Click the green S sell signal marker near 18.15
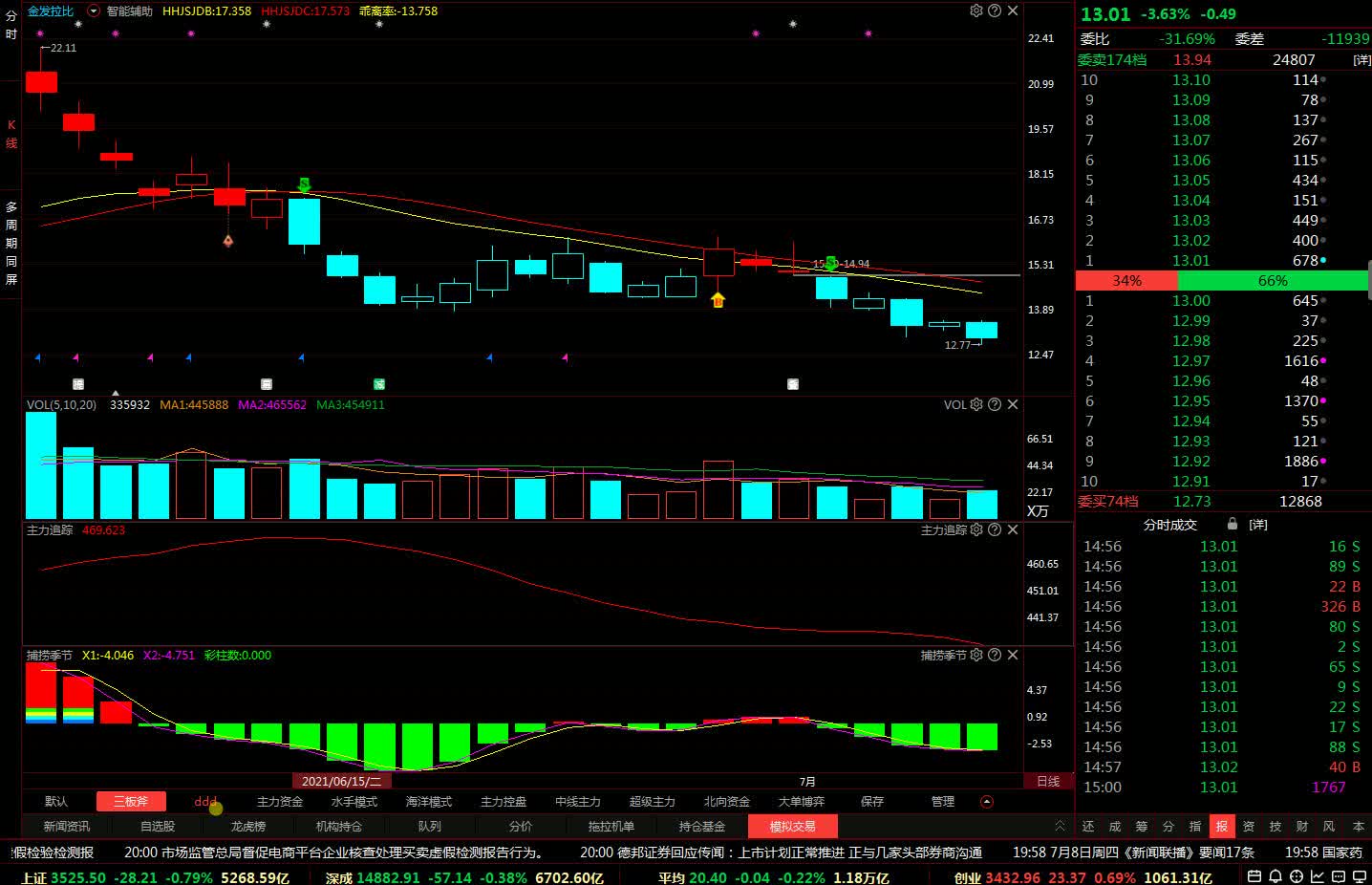The width and height of the screenshot is (1372, 885). (304, 184)
